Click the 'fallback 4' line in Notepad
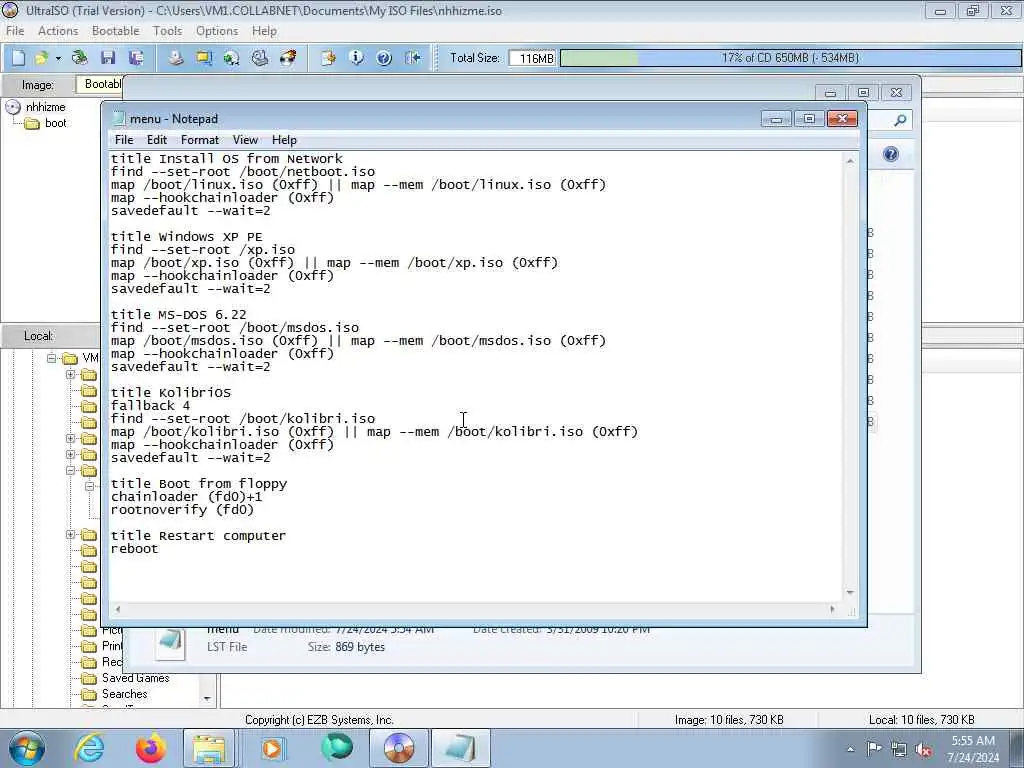This screenshot has width=1024, height=768. click(150, 406)
